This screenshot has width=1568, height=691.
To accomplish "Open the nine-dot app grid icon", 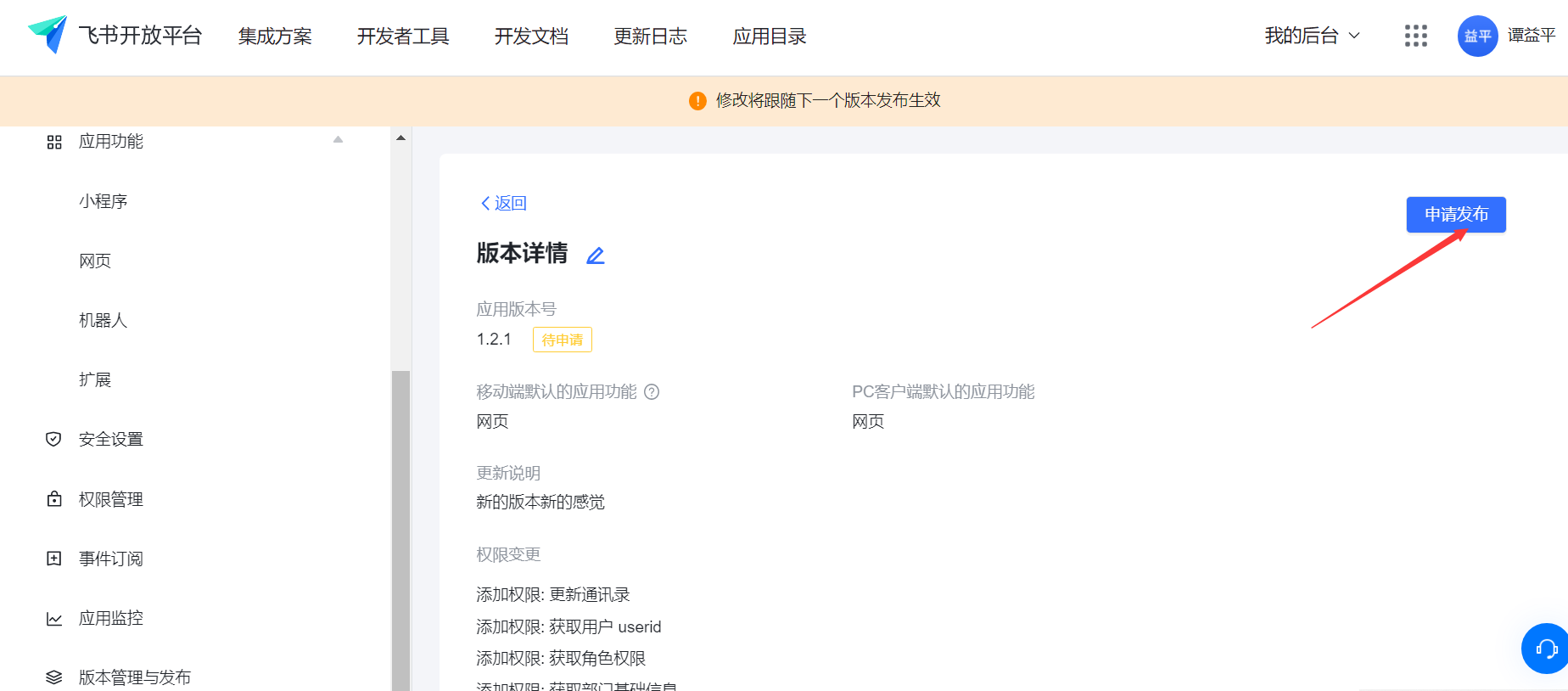I will [1415, 36].
